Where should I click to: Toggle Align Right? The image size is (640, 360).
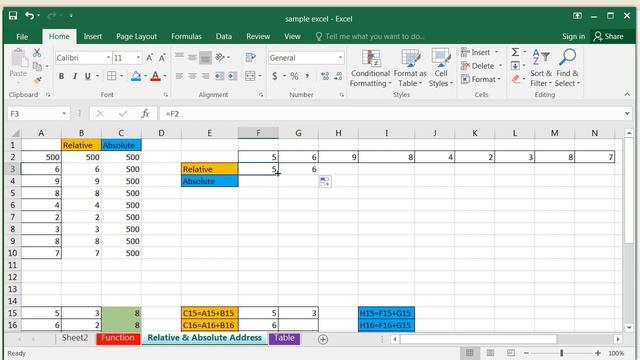tap(205, 76)
